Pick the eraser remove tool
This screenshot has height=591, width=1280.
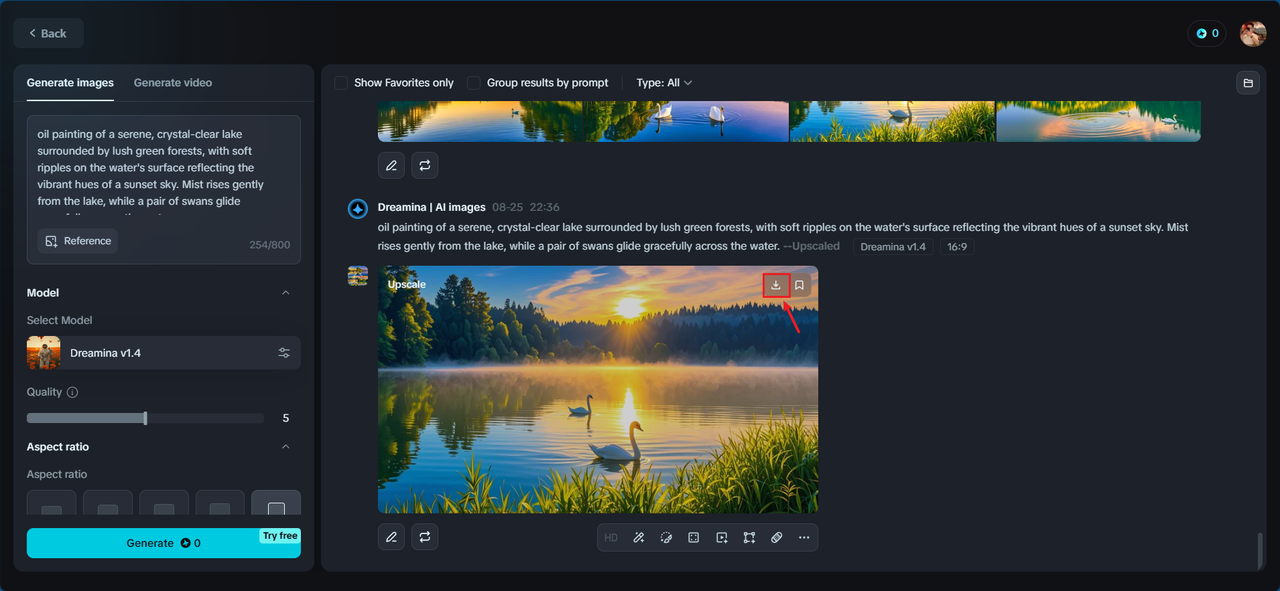coord(777,537)
